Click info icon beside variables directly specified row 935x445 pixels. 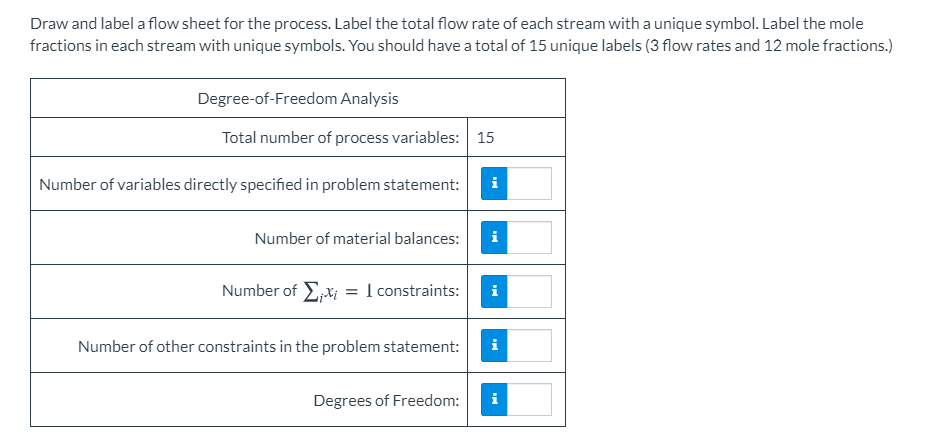tap(493, 183)
